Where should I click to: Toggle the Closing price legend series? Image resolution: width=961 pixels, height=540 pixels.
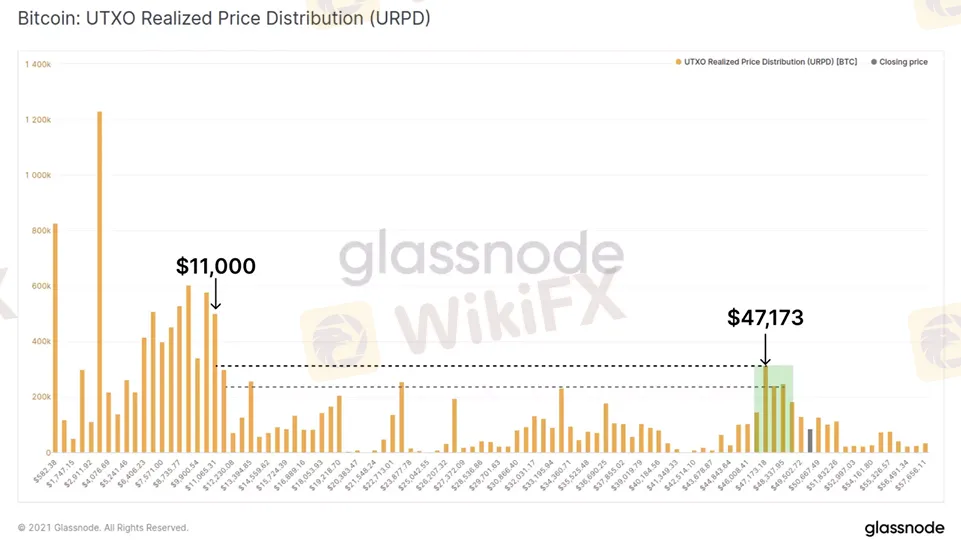[x=903, y=62]
